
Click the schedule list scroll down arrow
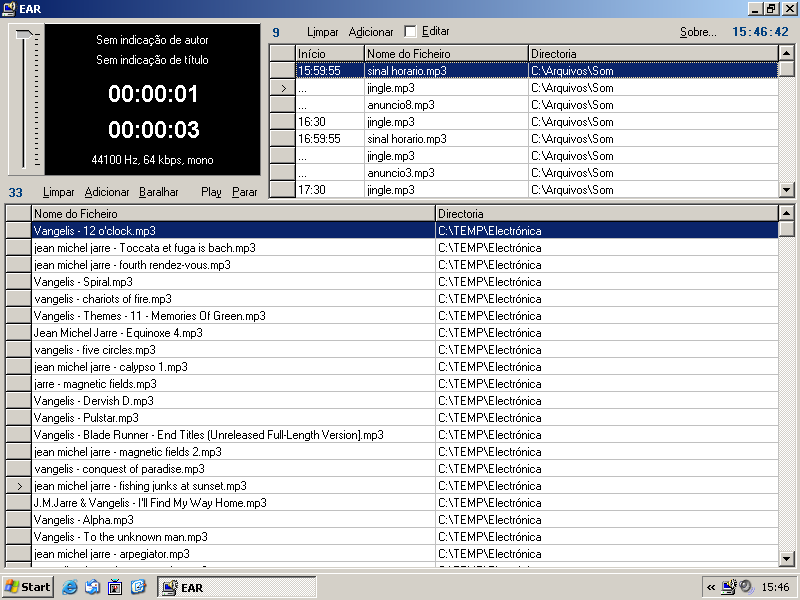click(x=786, y=190)
